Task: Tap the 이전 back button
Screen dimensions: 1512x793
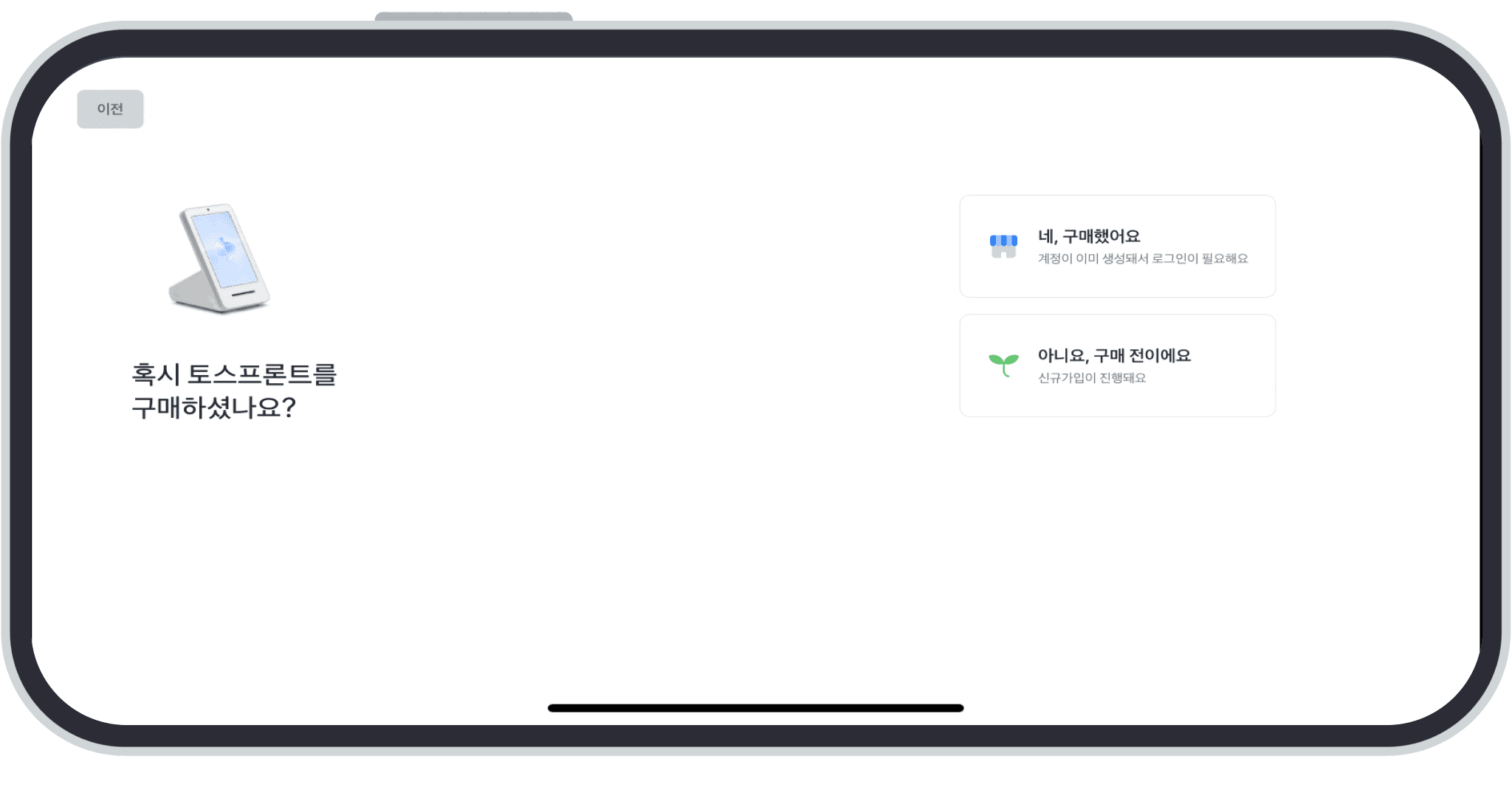Action: tap(110, 109)
